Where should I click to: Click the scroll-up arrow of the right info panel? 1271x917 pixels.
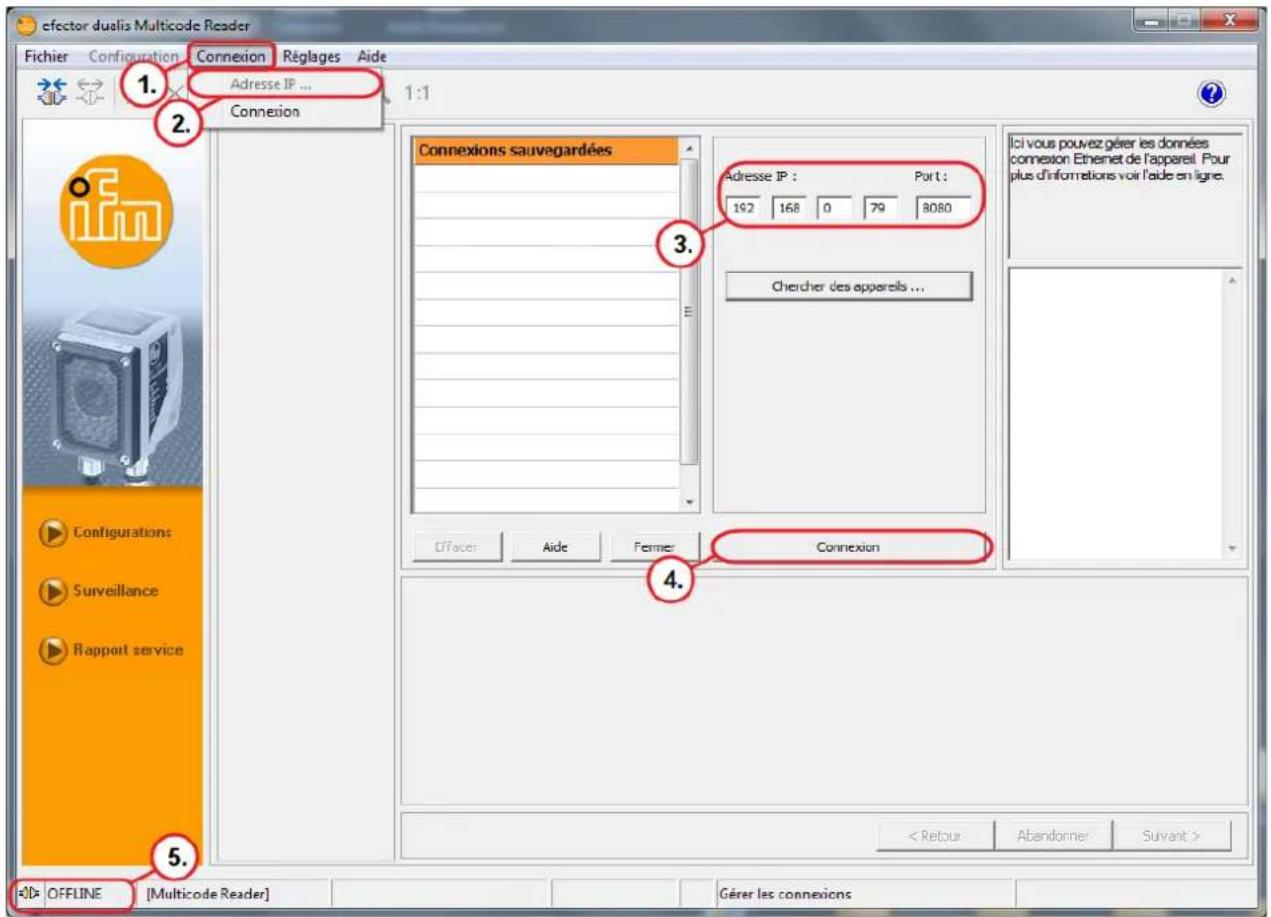(x=1232, y=280)
